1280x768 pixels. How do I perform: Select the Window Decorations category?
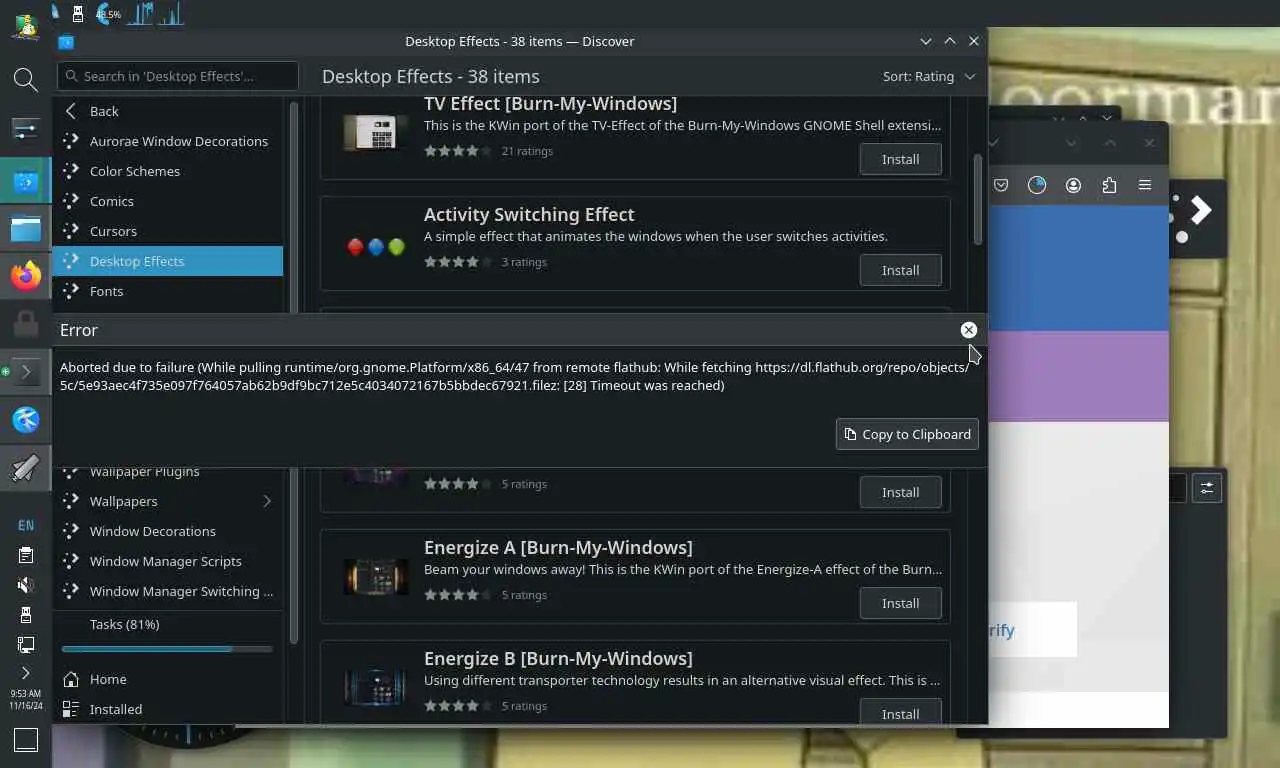pos(167,531)
